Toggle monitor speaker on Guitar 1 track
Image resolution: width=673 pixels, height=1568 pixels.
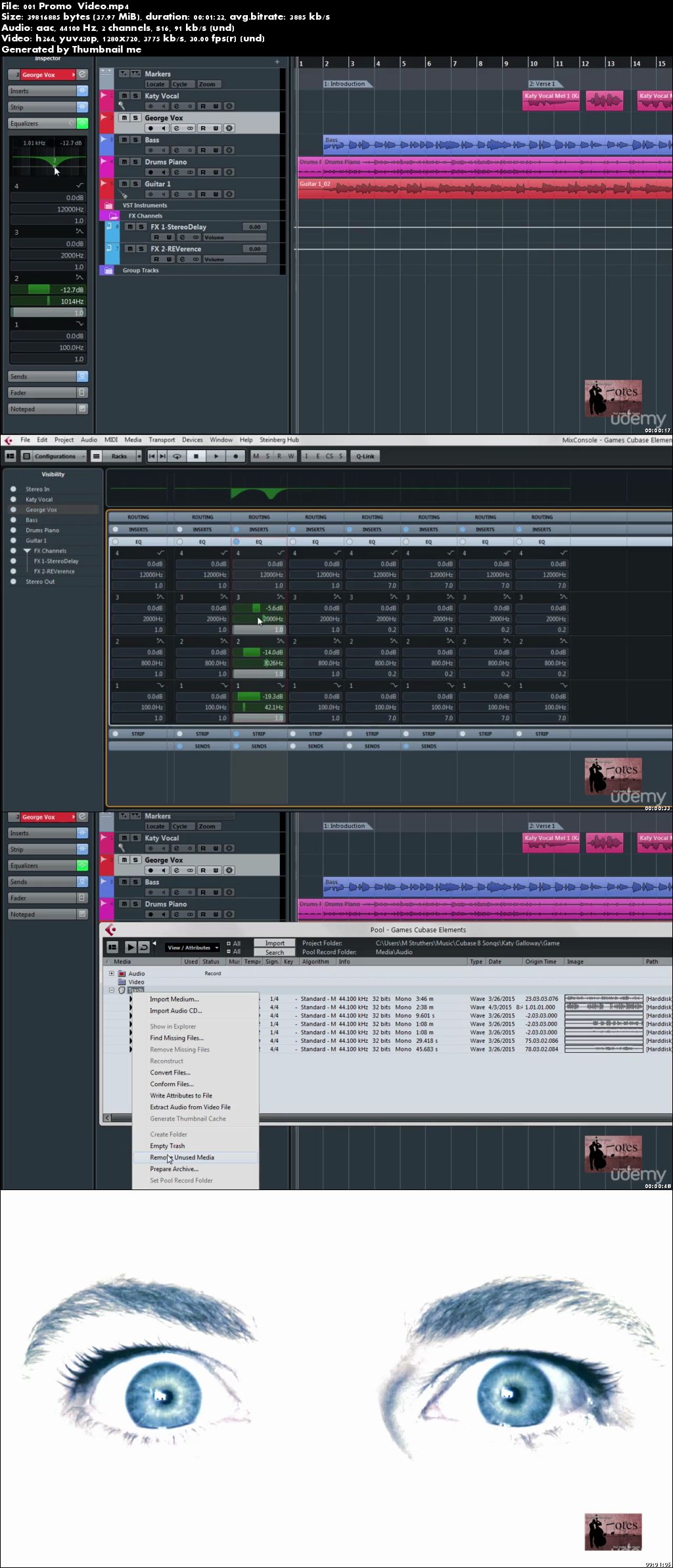(164, 195)
